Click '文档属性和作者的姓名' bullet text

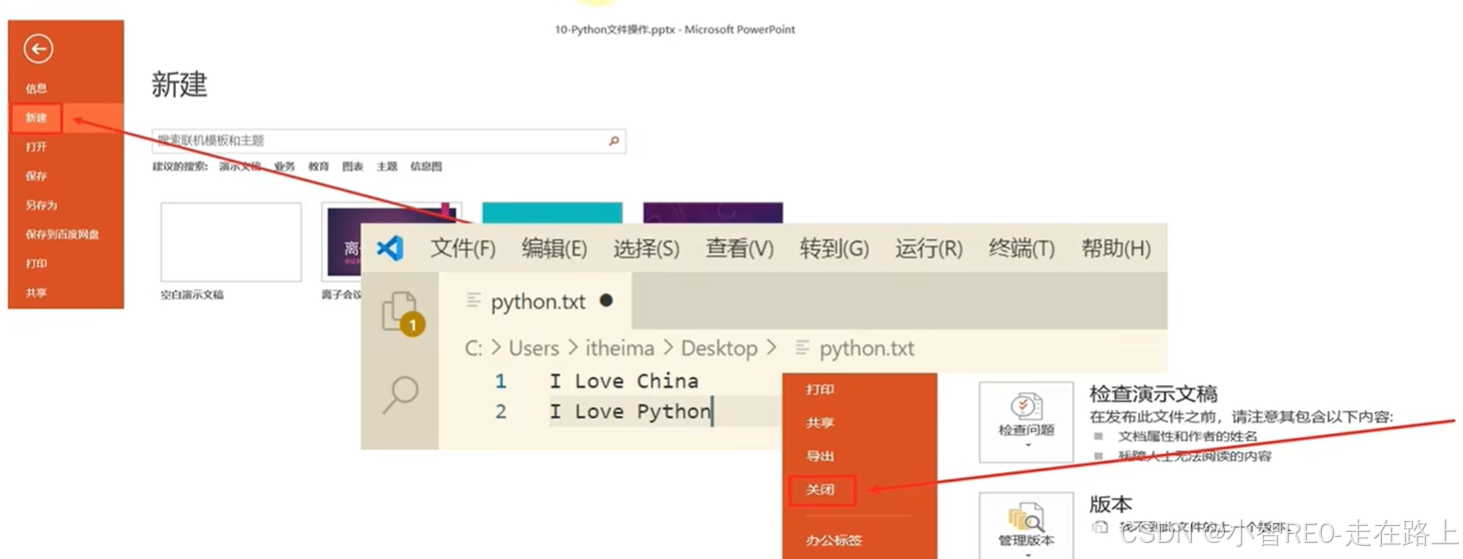tap(1188, 437)
